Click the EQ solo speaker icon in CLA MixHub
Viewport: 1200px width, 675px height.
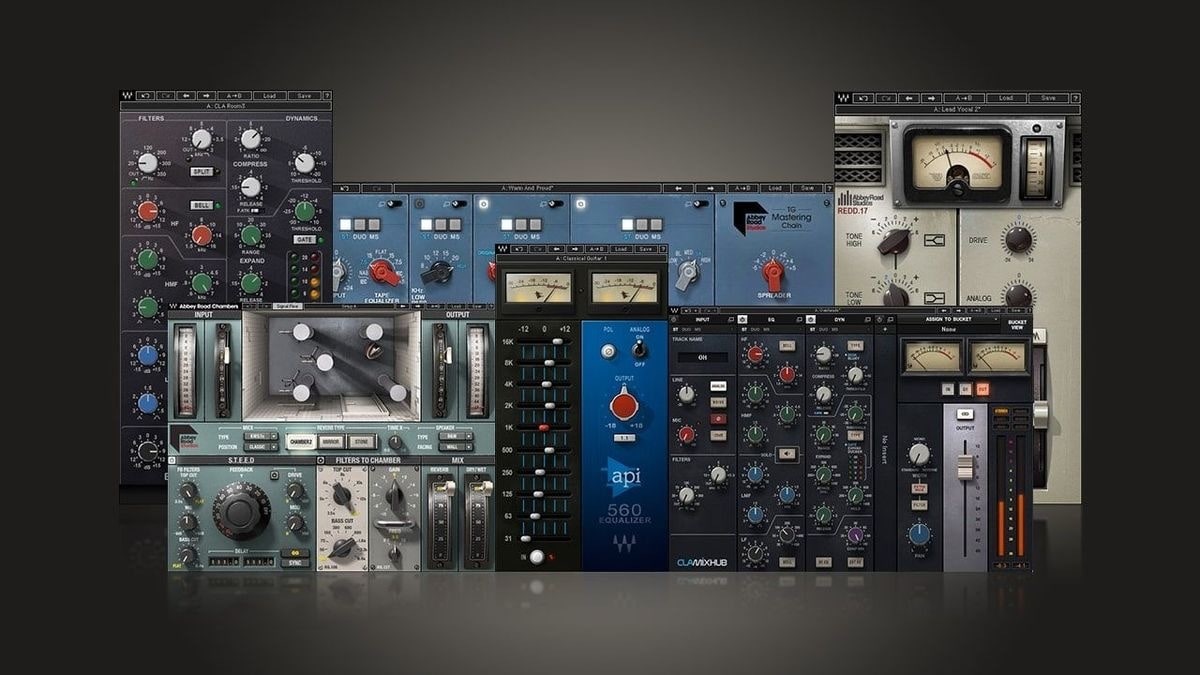point(787,453)
